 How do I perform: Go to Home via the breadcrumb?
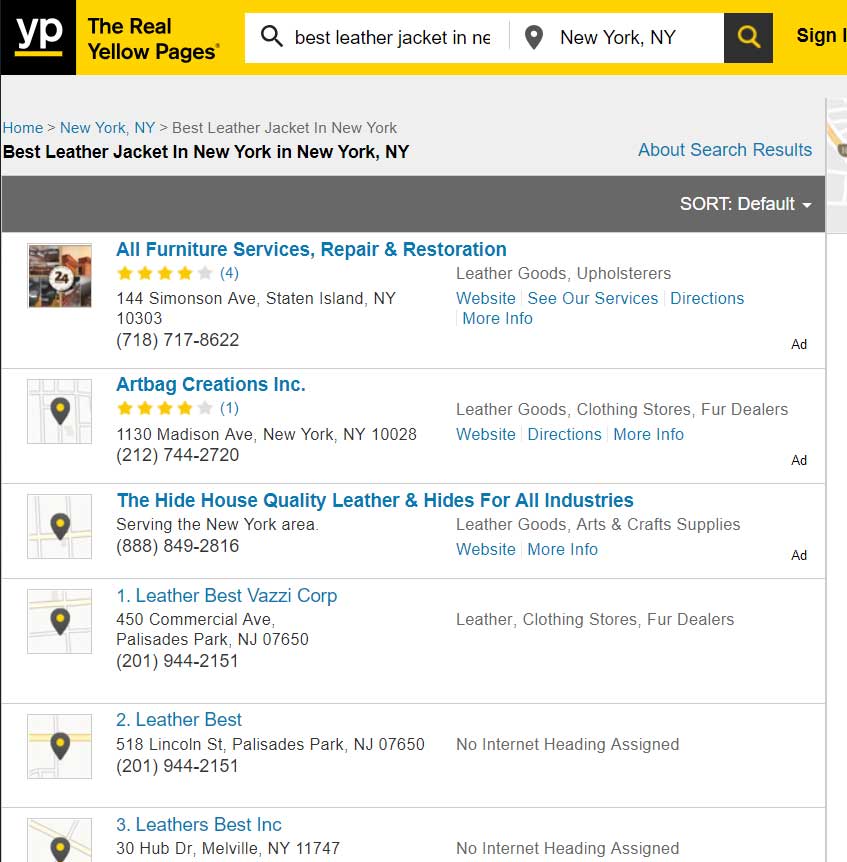(x=22, y=128)
